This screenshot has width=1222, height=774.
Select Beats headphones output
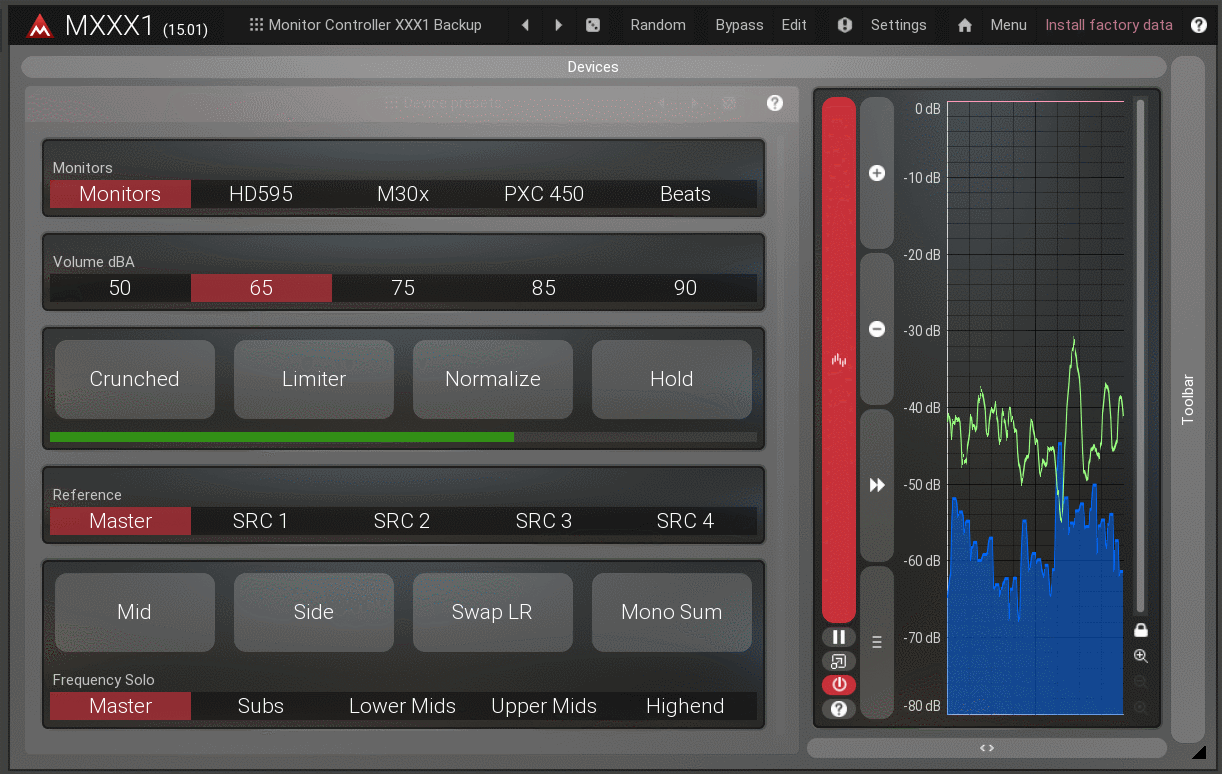tap(685, 194)
